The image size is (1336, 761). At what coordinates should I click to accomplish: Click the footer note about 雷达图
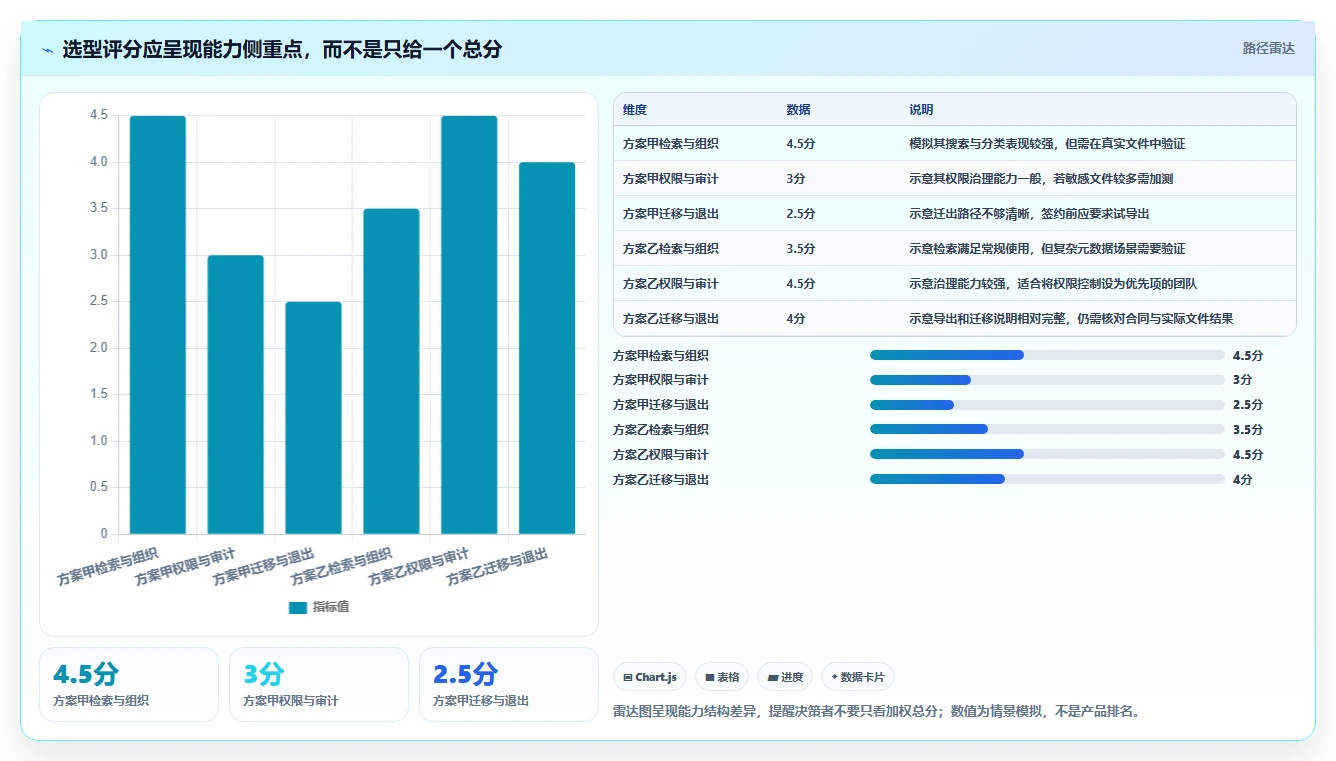click(x=876, y=712)
